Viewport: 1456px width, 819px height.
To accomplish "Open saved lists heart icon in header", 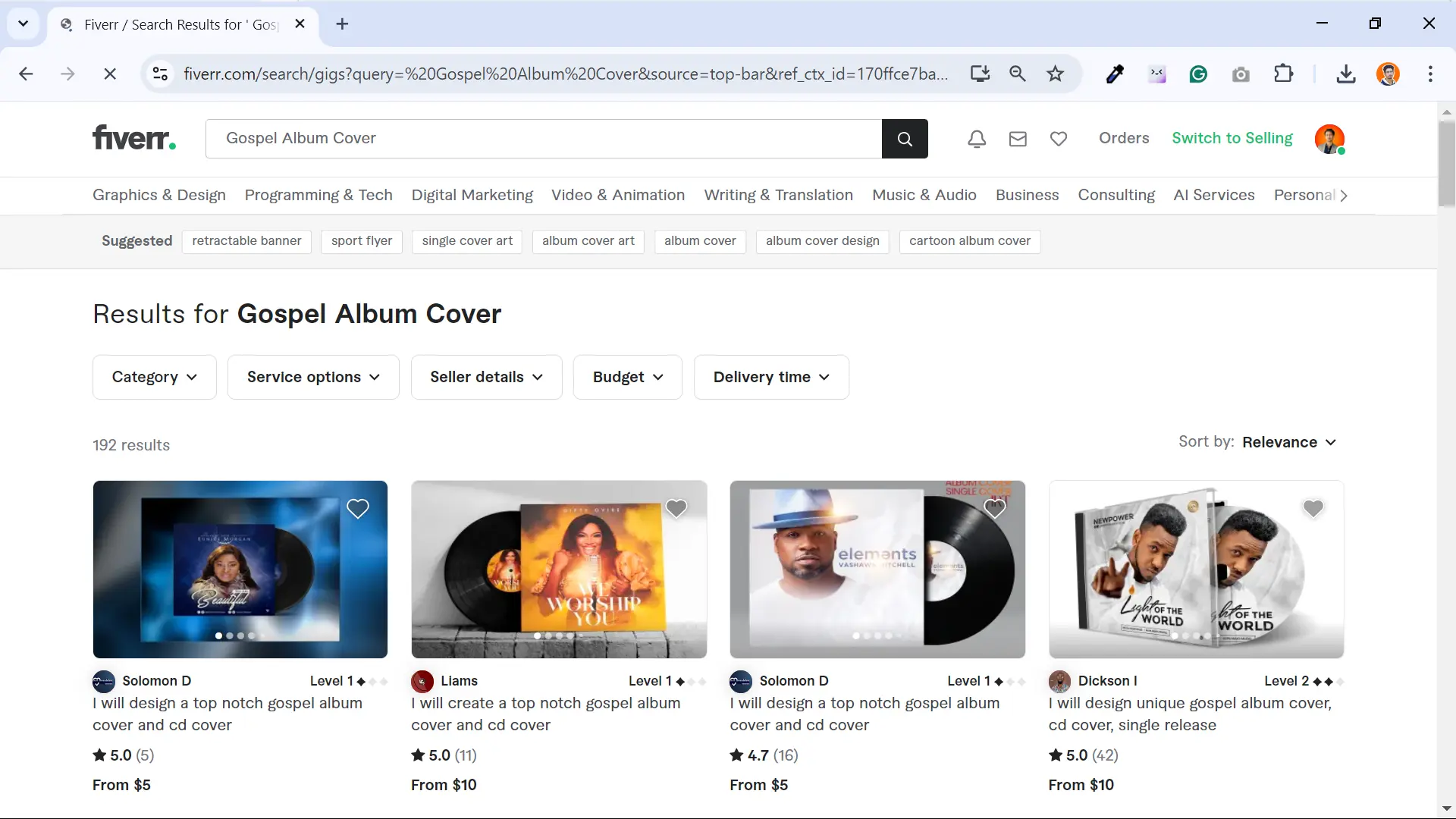I will pyautogui.click(x=1059, y=139).
